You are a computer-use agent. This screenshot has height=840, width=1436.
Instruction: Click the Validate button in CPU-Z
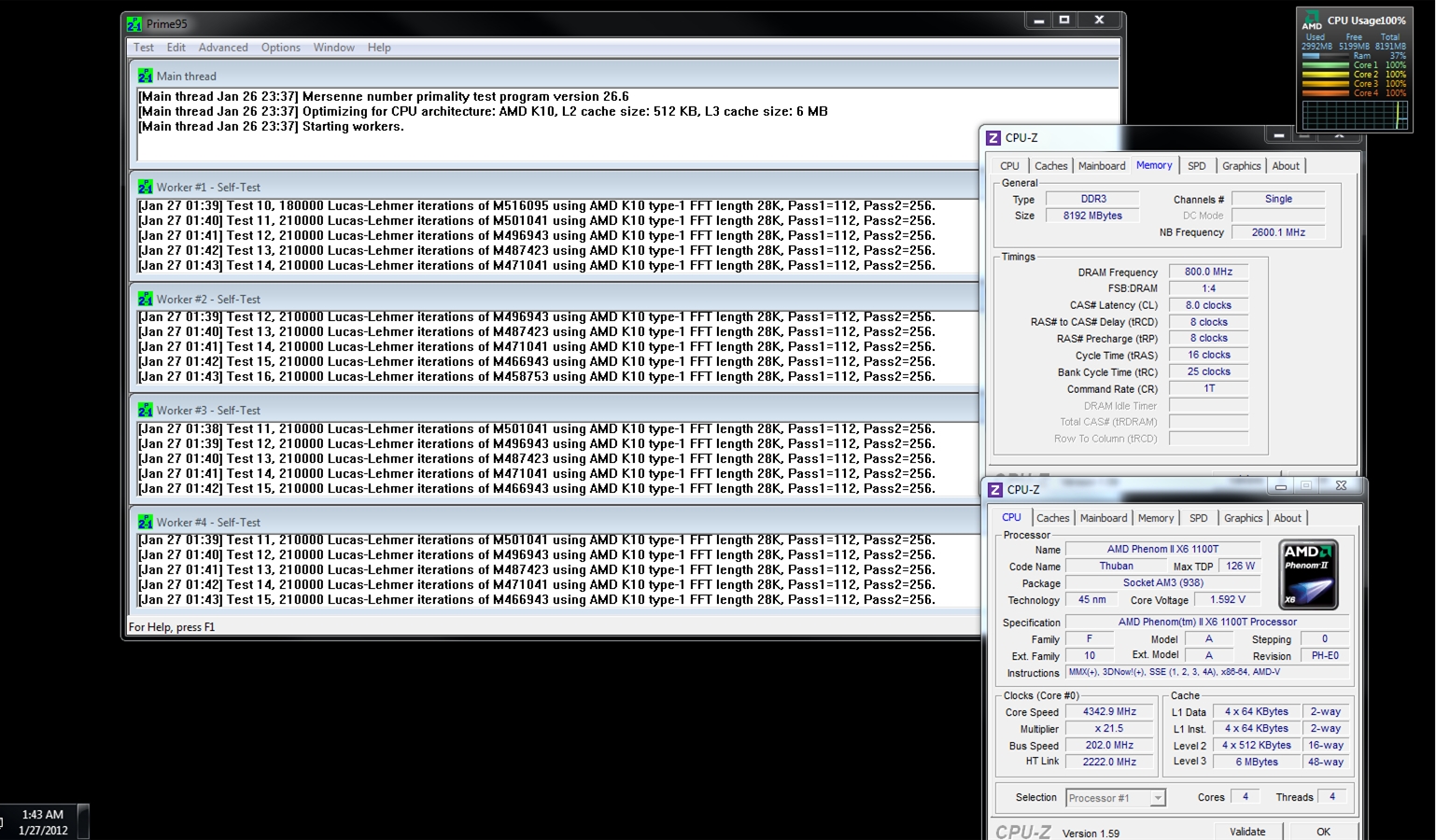click(1247, 832)
